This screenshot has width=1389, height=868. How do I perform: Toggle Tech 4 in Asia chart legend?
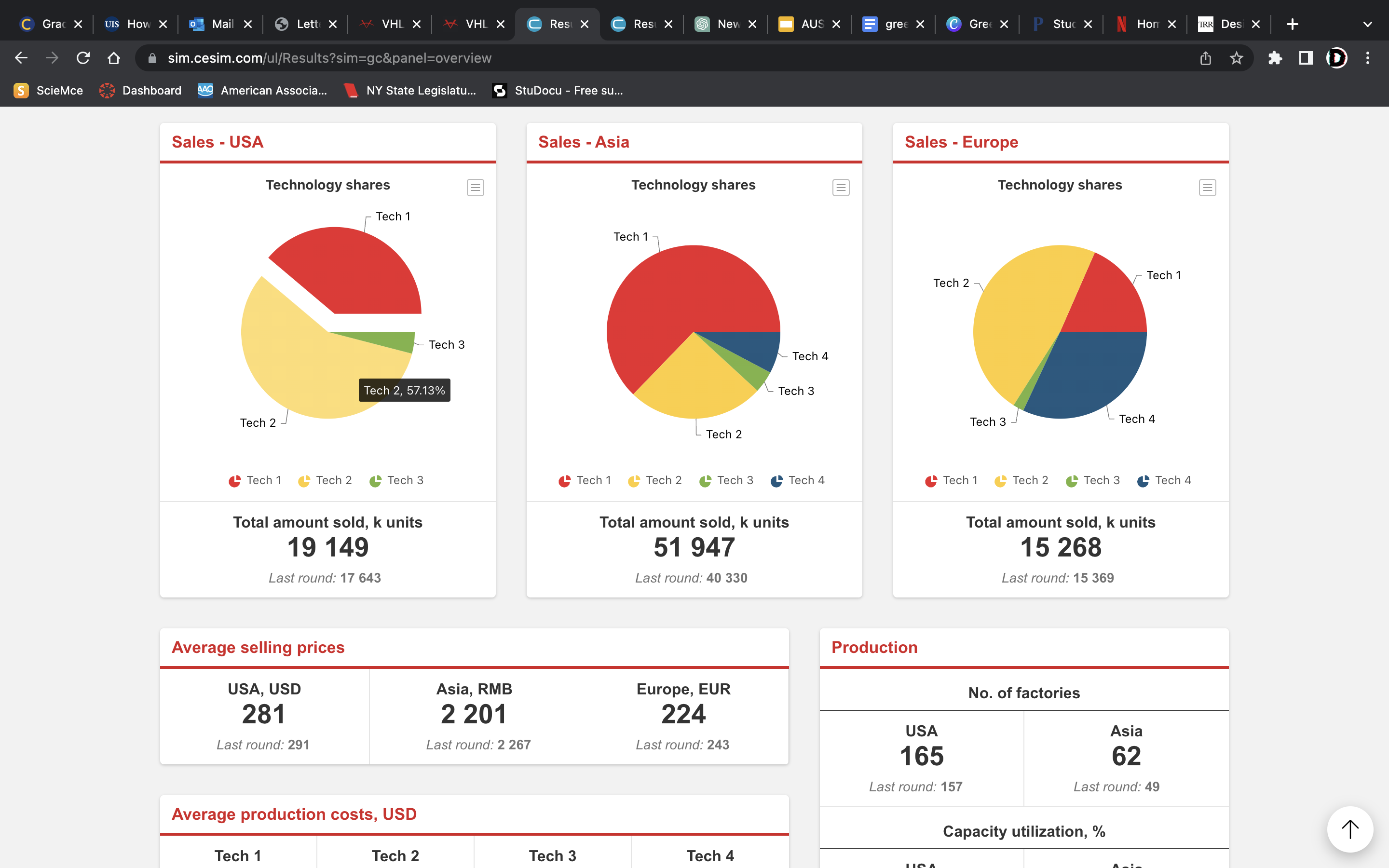point(797,480)
